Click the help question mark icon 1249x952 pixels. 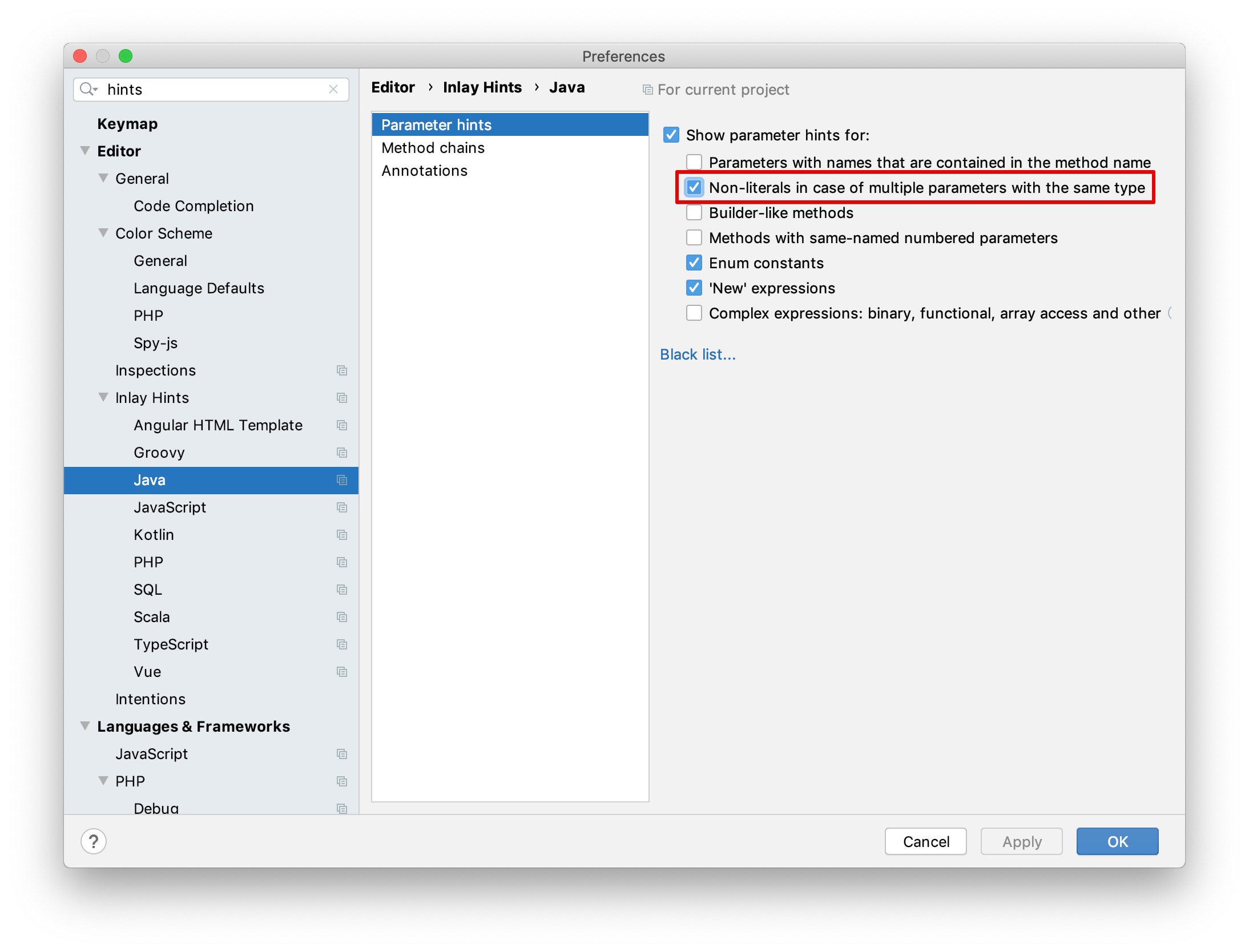point(94,841)
